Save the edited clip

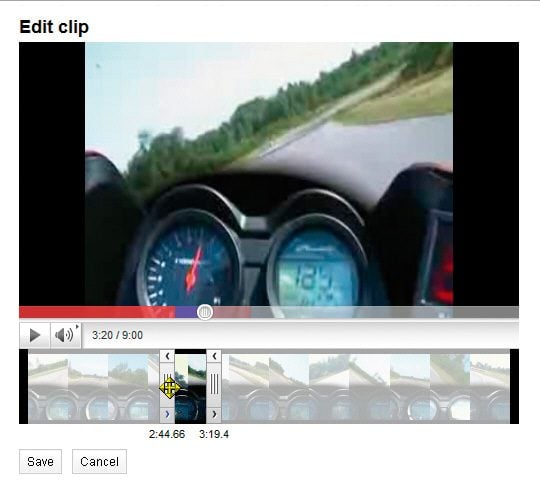click(40, 462)
